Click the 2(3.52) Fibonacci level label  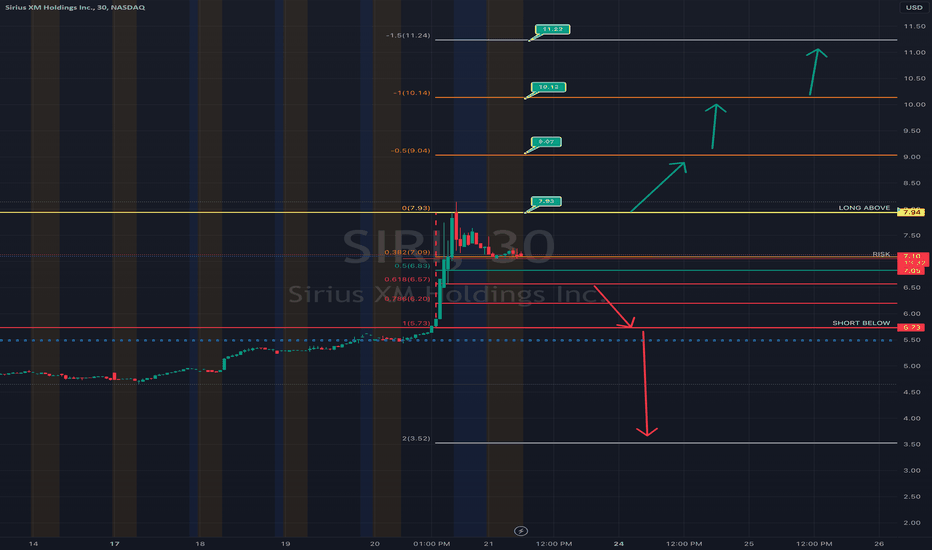click(x=416, y=439)
